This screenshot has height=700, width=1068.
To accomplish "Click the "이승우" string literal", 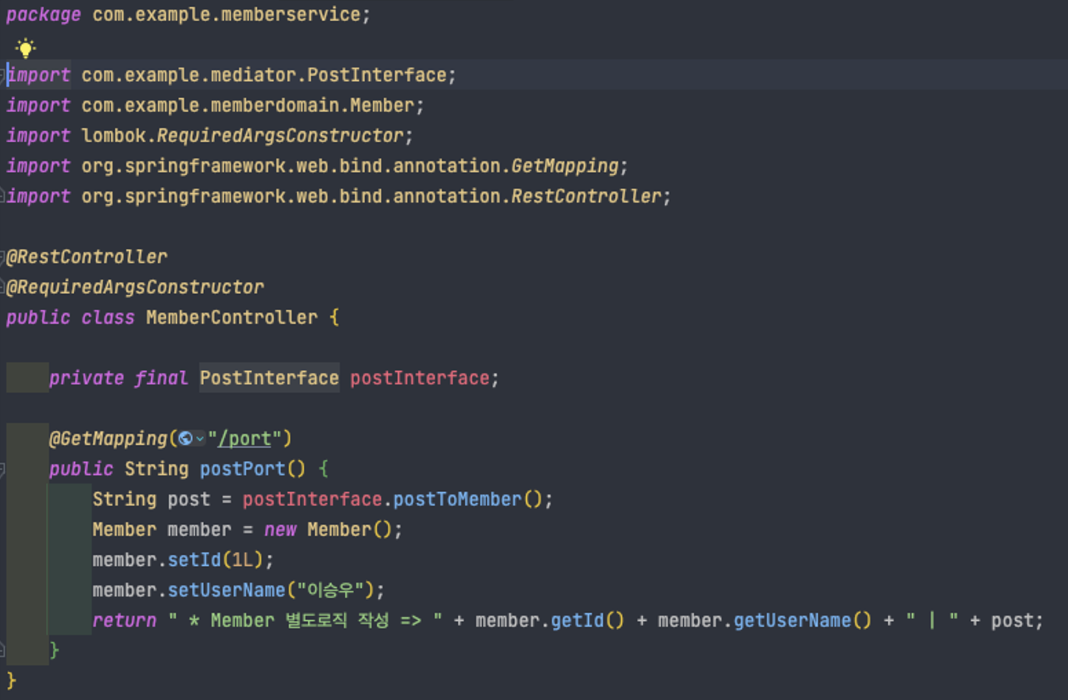I will (x=330, y=590).
